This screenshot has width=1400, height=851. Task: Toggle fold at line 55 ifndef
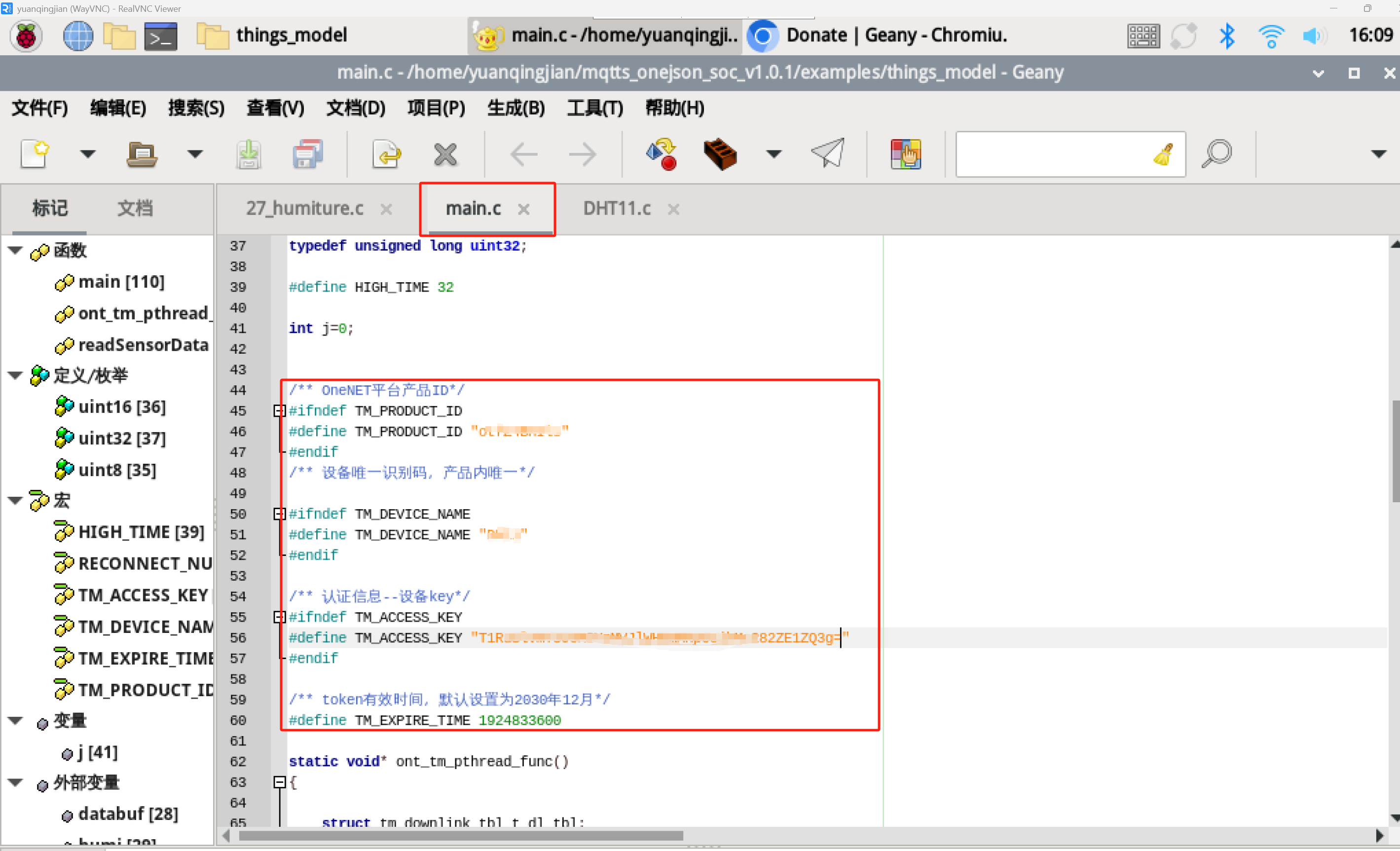279,617
